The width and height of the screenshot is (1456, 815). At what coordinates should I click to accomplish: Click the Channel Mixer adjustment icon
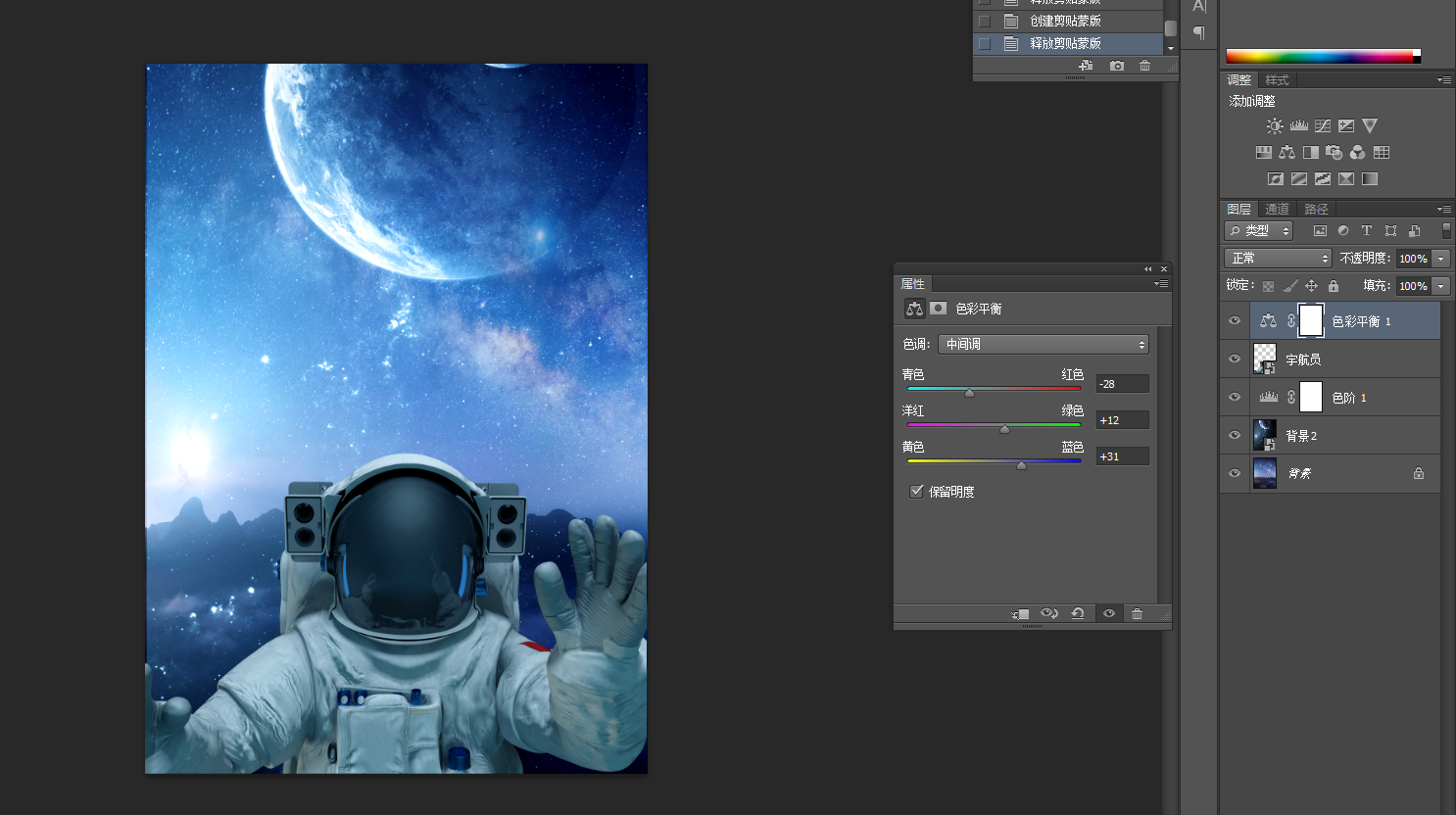[1357, 153]
